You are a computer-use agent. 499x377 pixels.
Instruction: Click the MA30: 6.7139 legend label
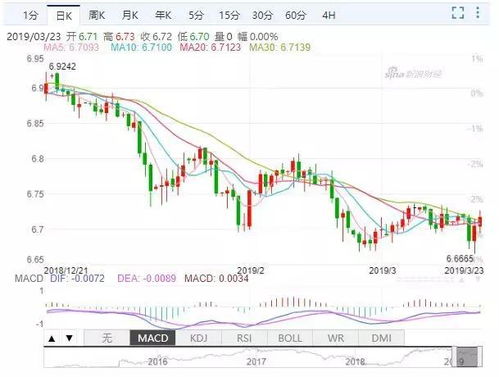click(280, 47)
